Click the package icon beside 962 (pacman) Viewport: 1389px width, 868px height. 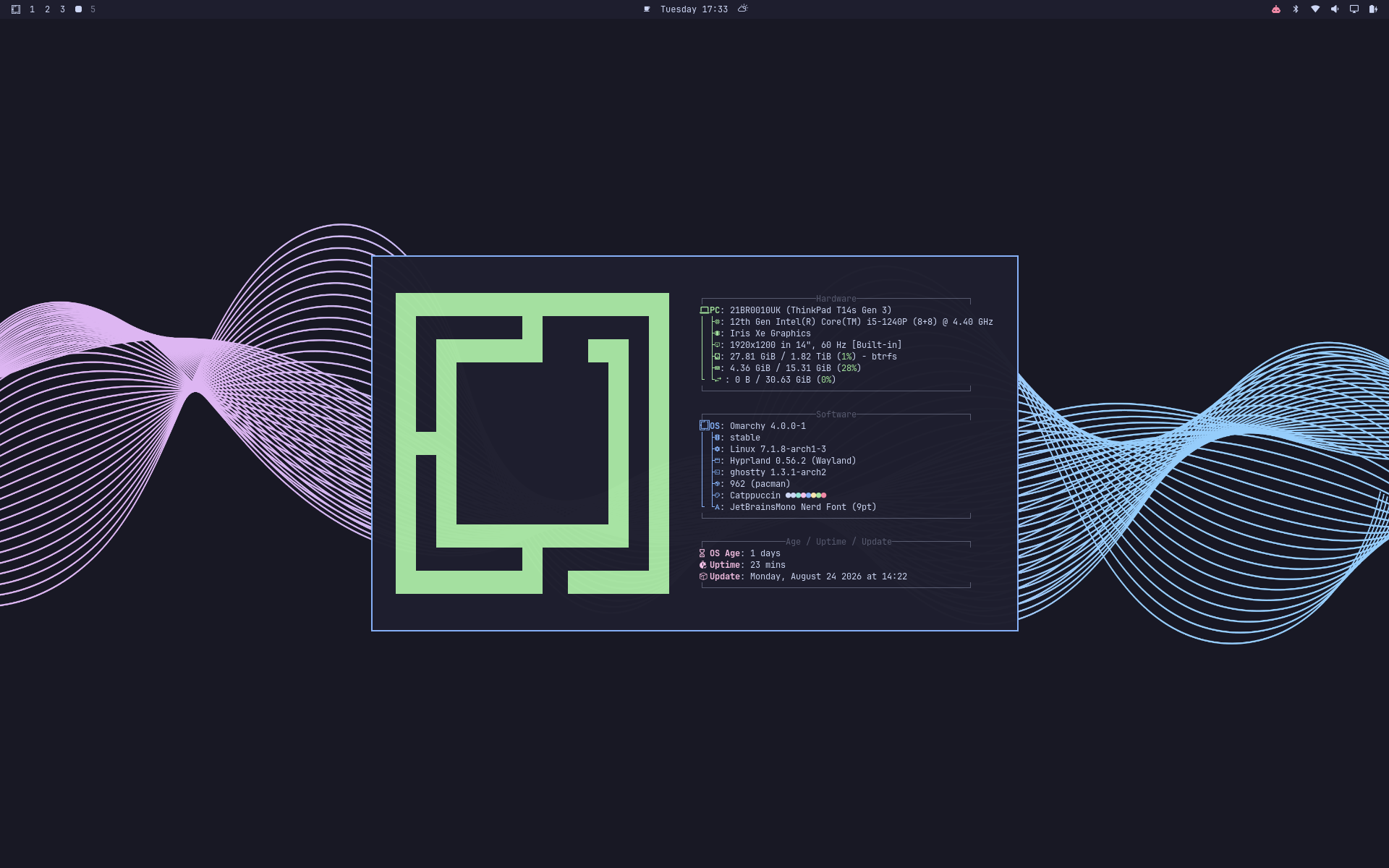click(717, 484)
